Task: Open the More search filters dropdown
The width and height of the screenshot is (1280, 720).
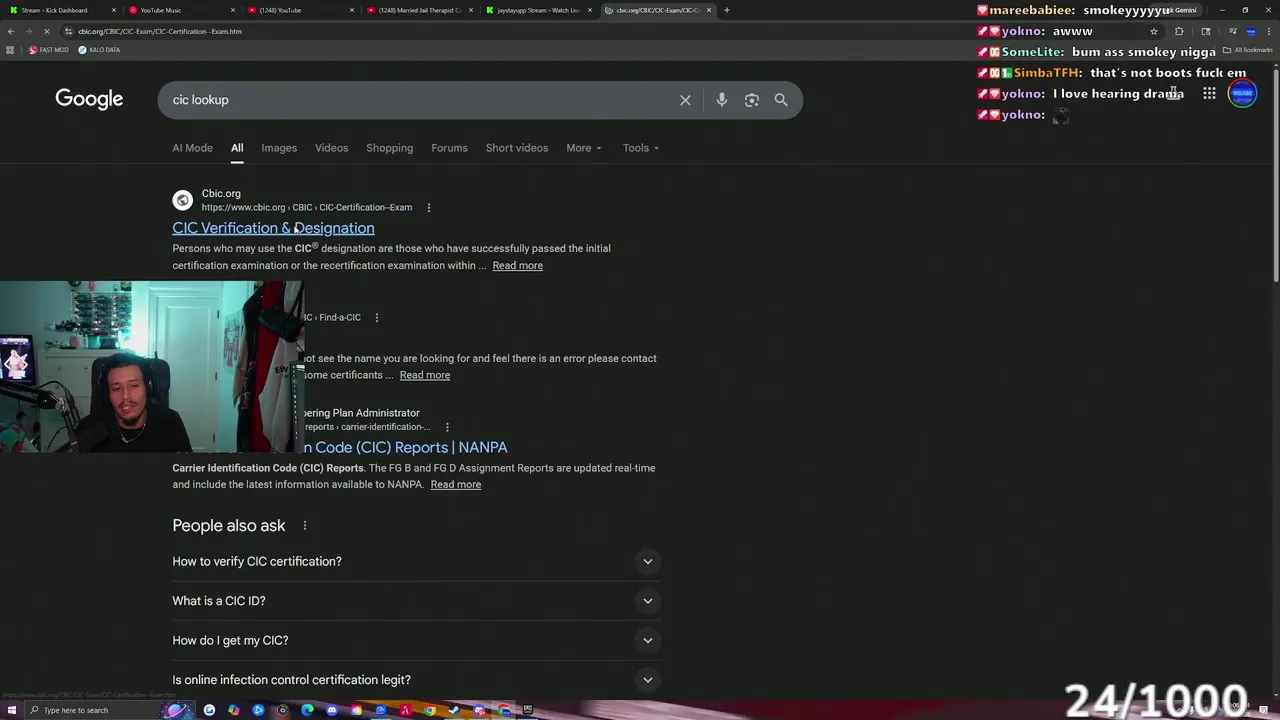Action: [584, 148]
